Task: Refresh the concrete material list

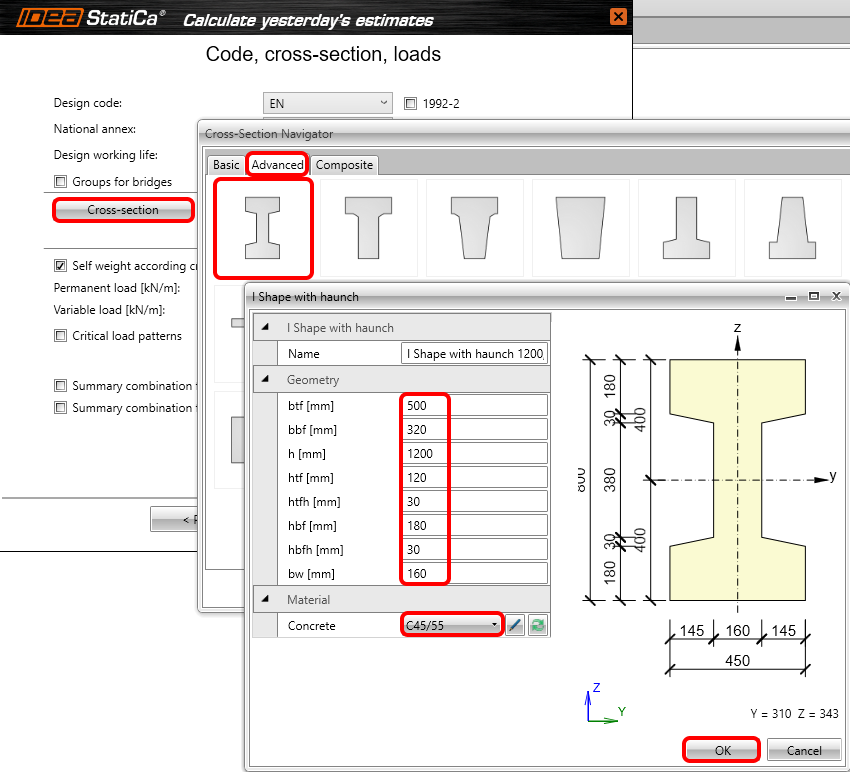Action: click(537, 624)
